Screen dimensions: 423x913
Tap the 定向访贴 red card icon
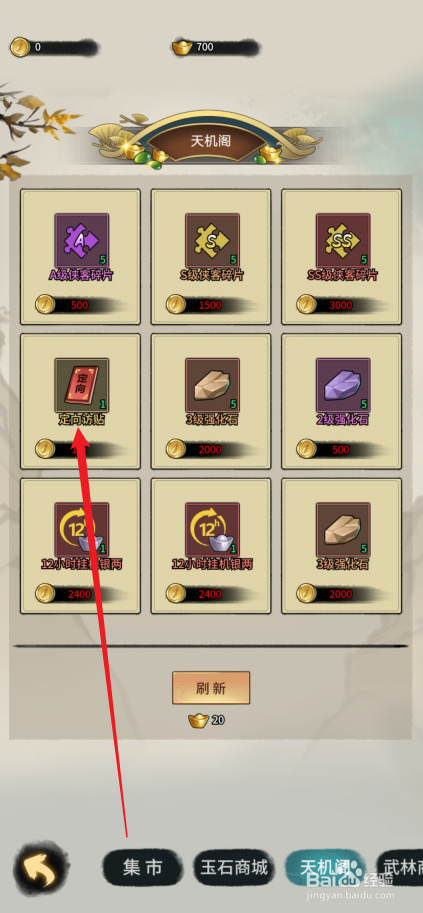tap(82, 385)
